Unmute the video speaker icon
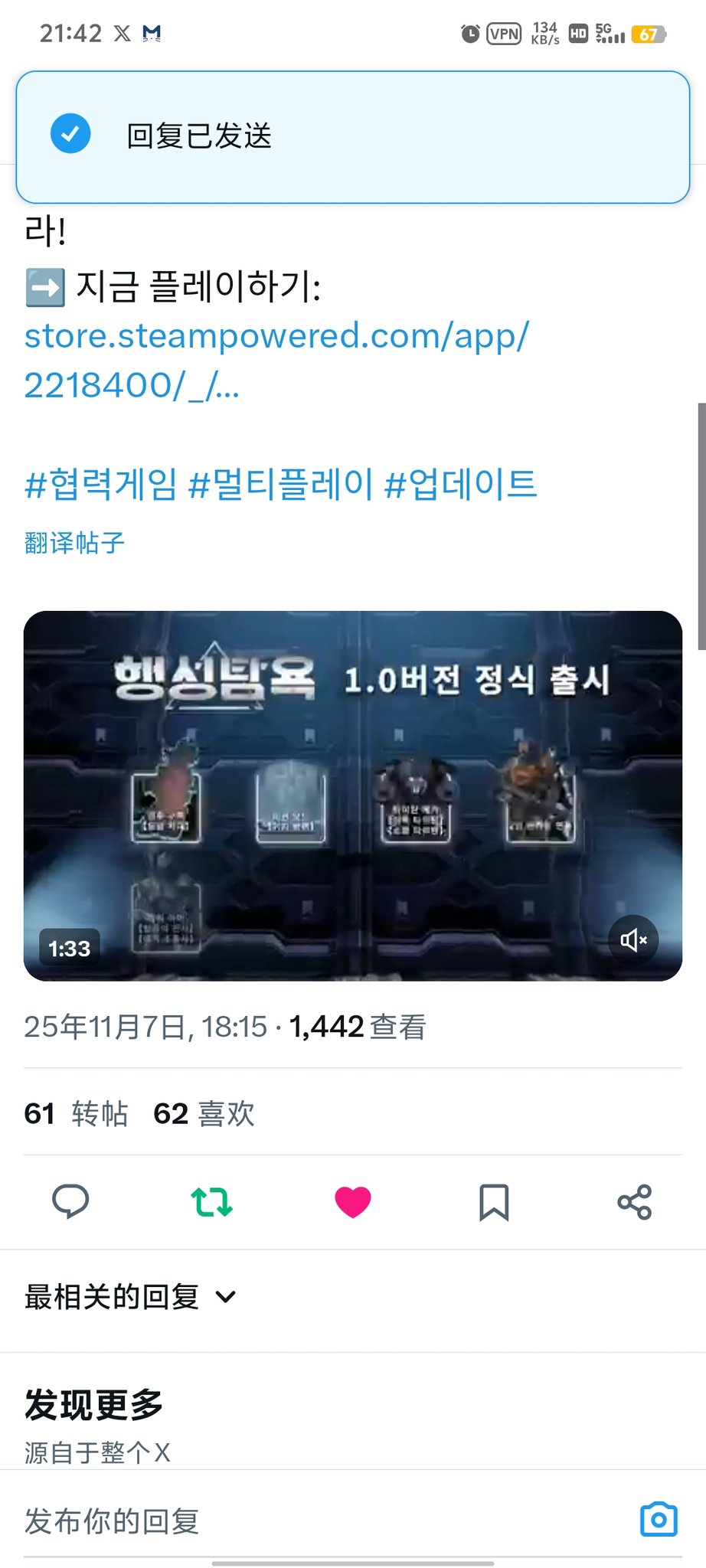 click(633, 939)
